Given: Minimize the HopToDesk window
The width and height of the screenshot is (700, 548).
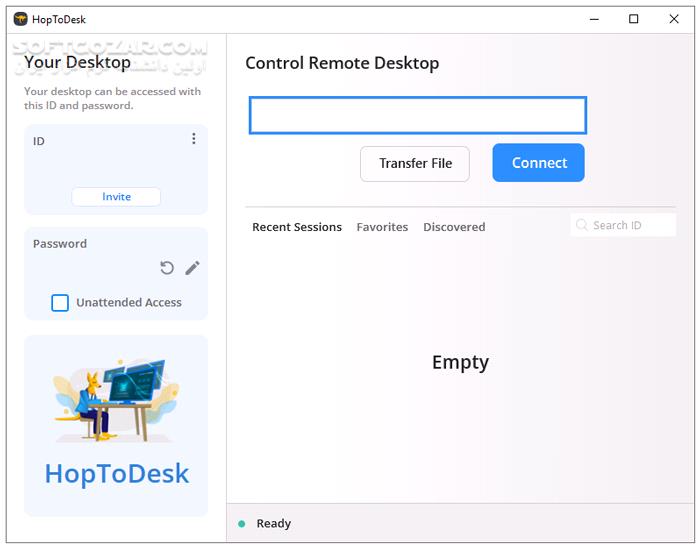Looking at the screenshot, I should tap(589, 19).
